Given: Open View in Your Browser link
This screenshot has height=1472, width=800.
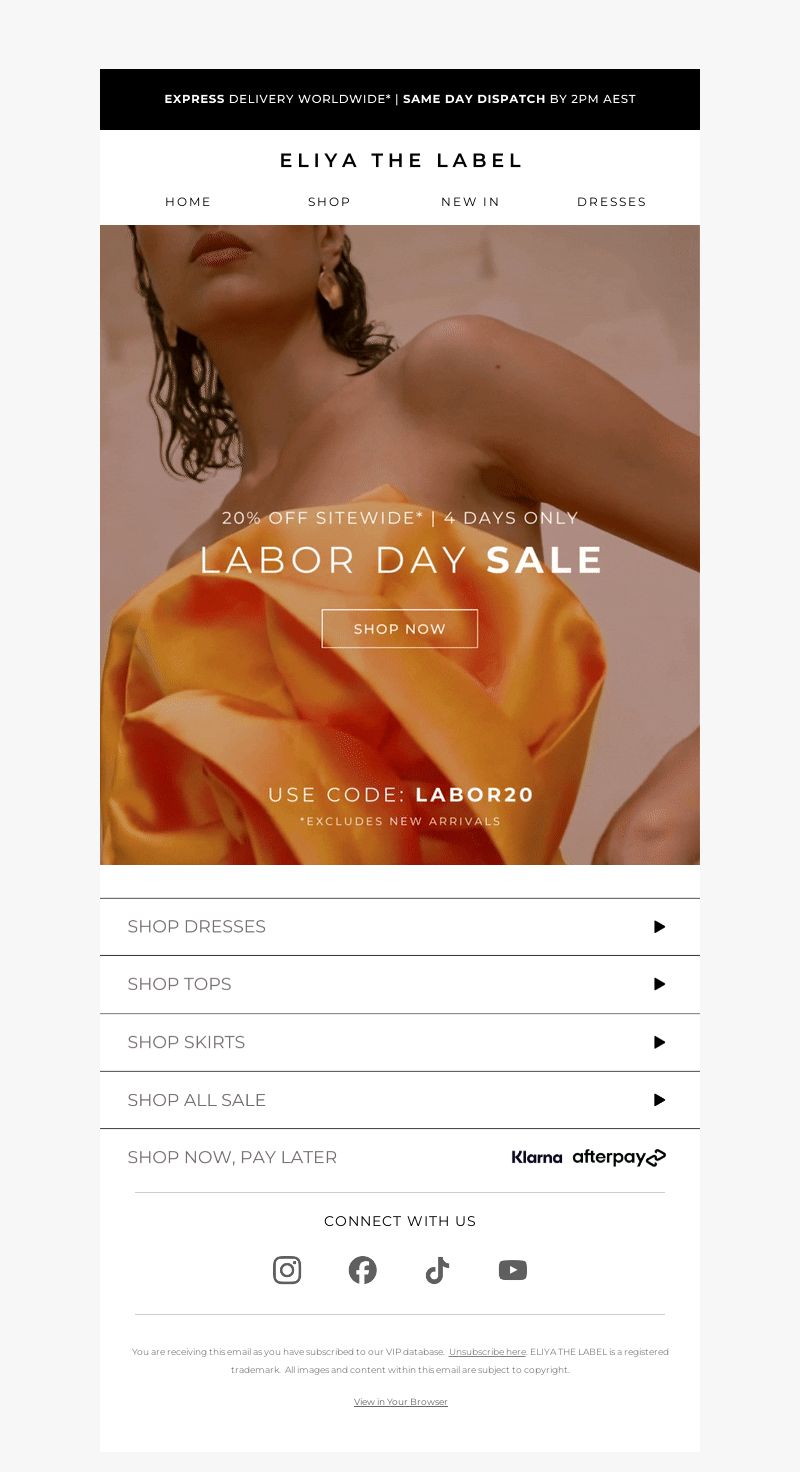Looking at the screenshot, I should pyautogui.click(x=400, y=1402).
